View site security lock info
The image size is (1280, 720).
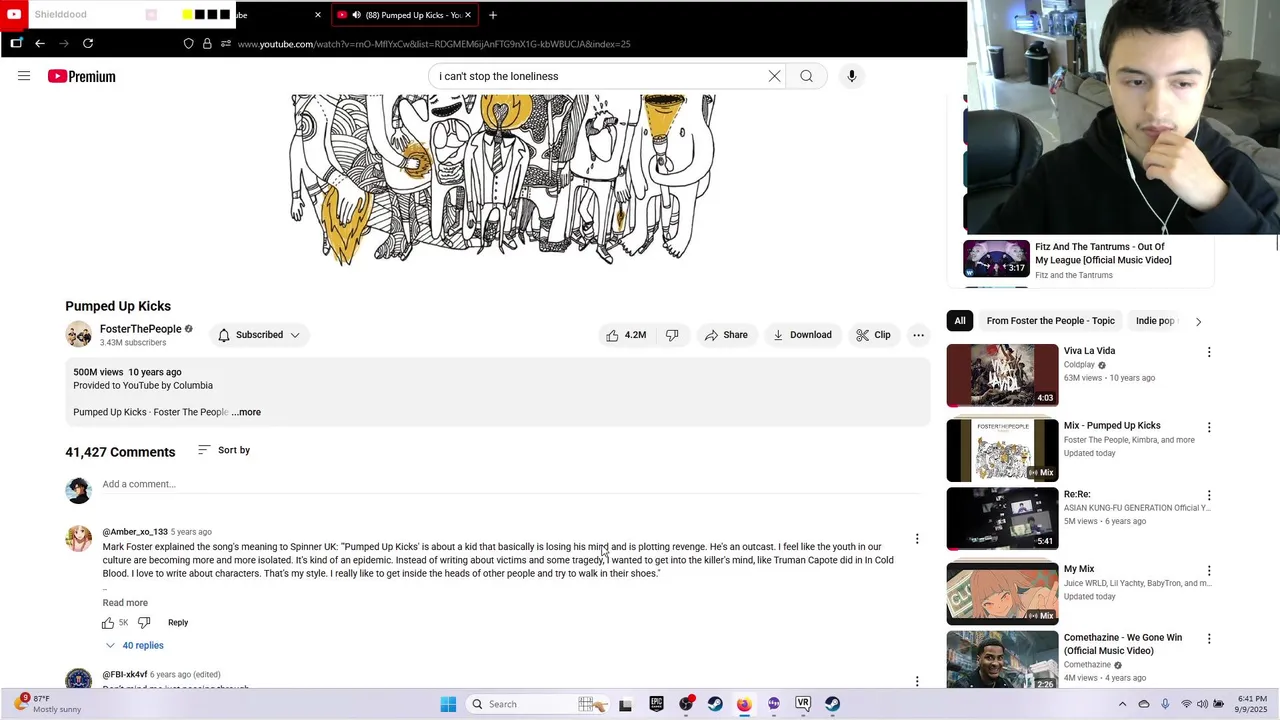tap(207, 44)
